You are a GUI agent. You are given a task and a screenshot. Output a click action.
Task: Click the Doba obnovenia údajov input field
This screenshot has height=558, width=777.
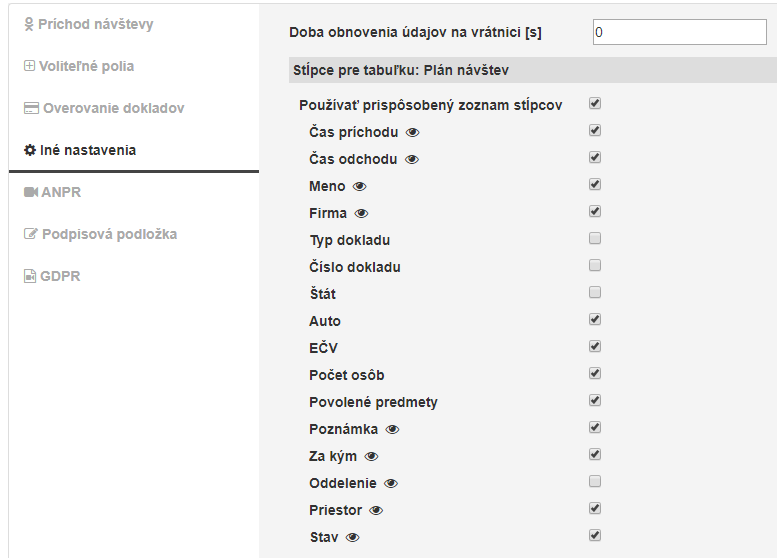[x=678, y=32]
